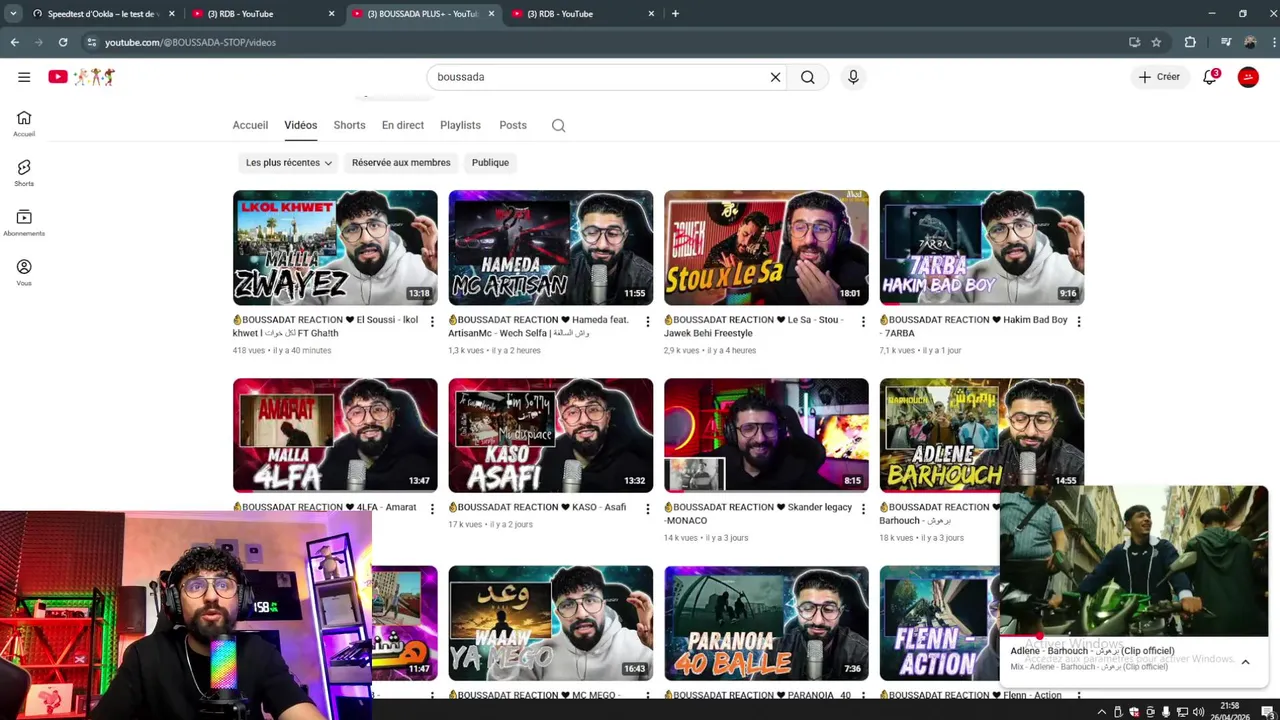Screen dimensions: 1280x720
Task: Open the ZWAYEZ video thumbnail
Action: (335, 248)
